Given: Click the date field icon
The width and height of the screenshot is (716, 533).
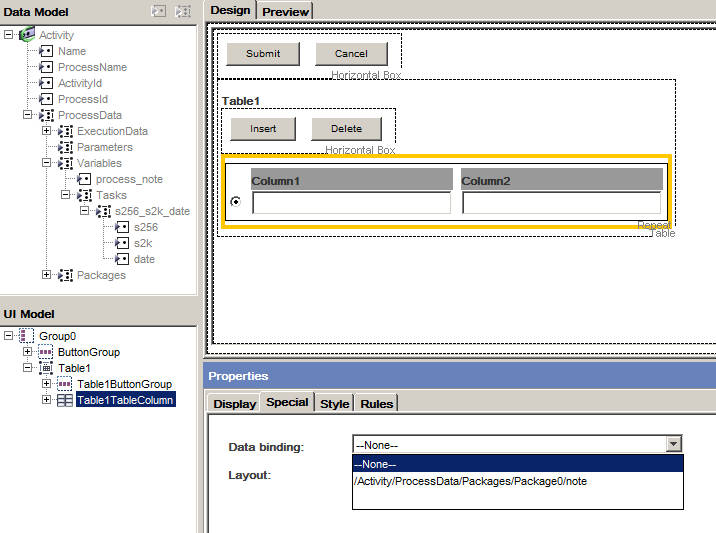Looking at the screenshot, I should (122, 259).
